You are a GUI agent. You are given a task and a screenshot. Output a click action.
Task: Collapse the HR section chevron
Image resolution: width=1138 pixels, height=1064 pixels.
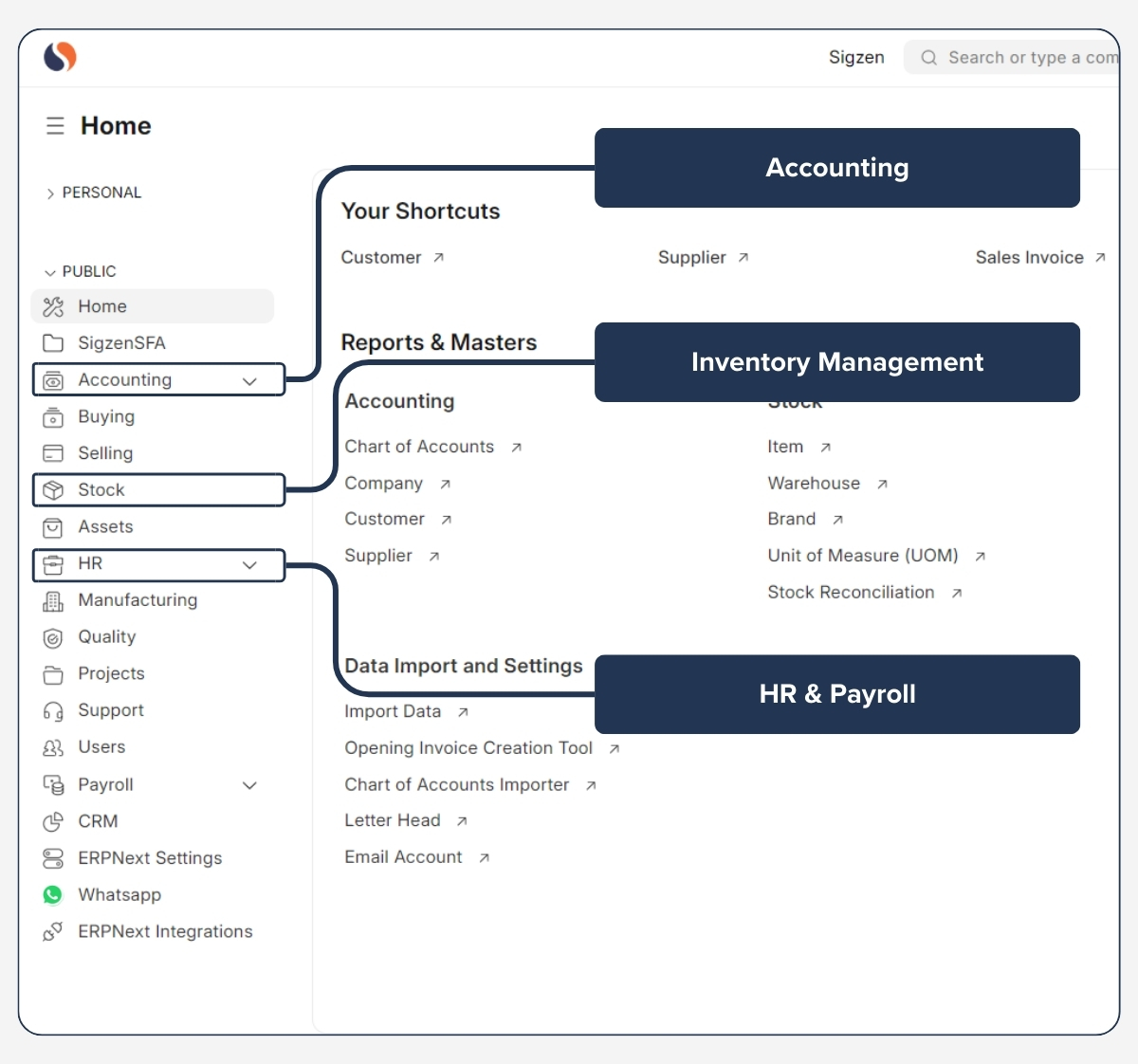point(249,564)
